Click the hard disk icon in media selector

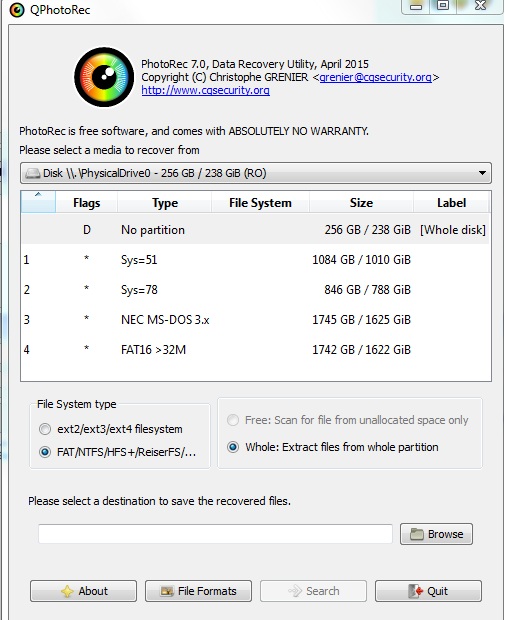click(x=32, y=173)
